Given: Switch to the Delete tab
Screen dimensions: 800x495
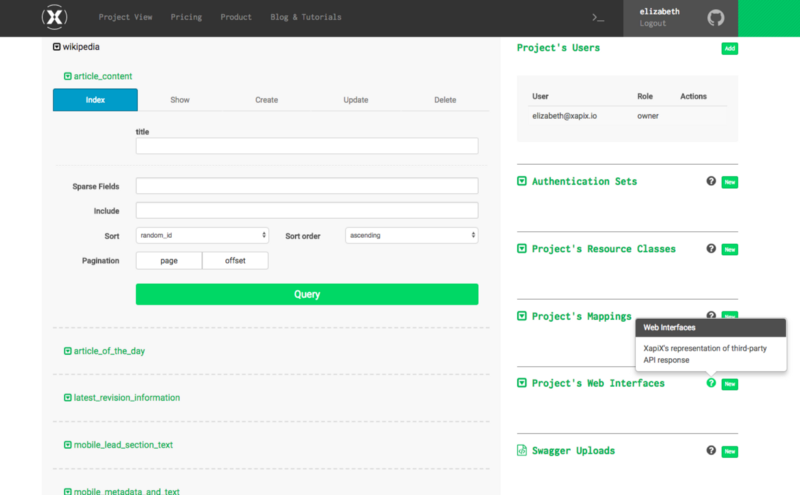Looking at the screenshot, I should click(x=445, y=100).
